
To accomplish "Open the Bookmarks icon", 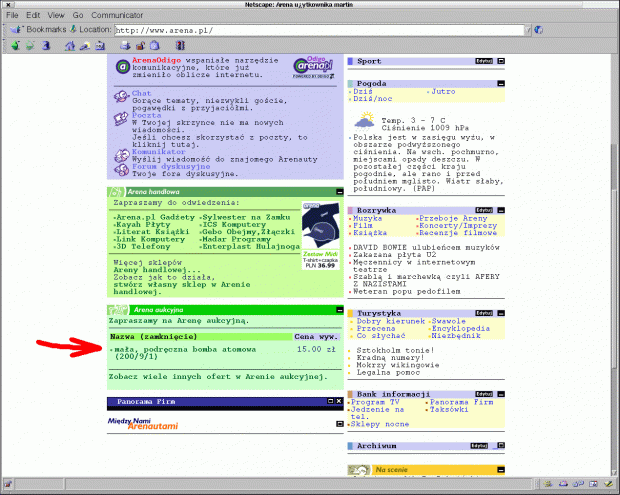I will 16,30.
